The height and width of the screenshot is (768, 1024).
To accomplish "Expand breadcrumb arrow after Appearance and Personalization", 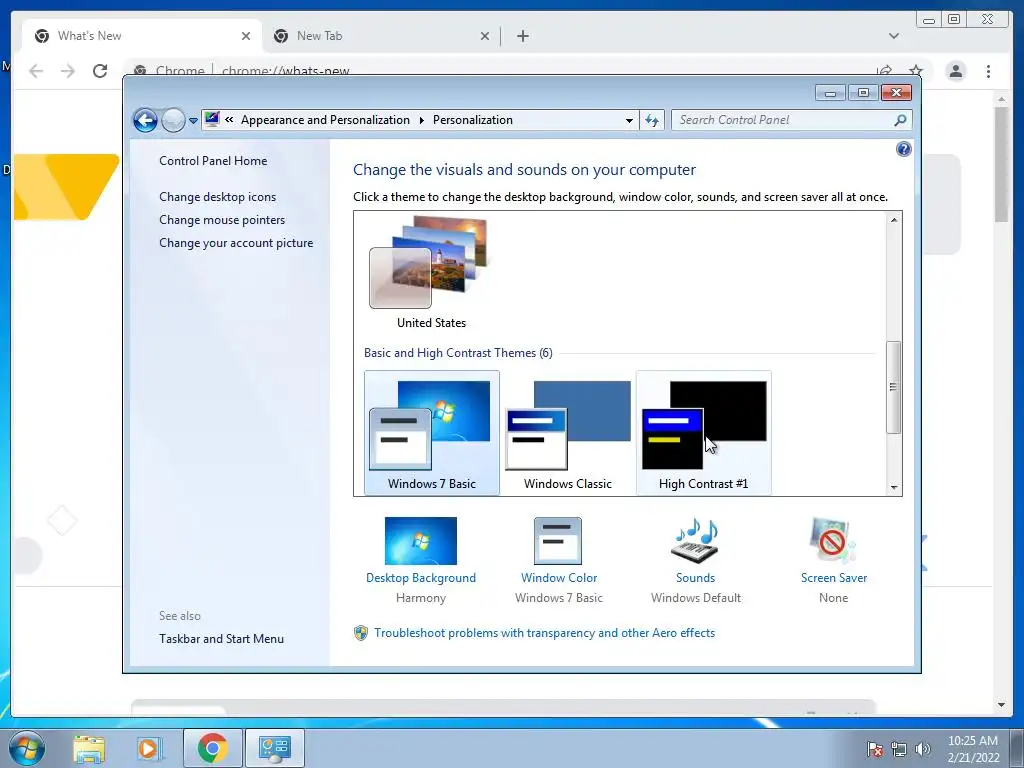I will [x=421, y=120].
